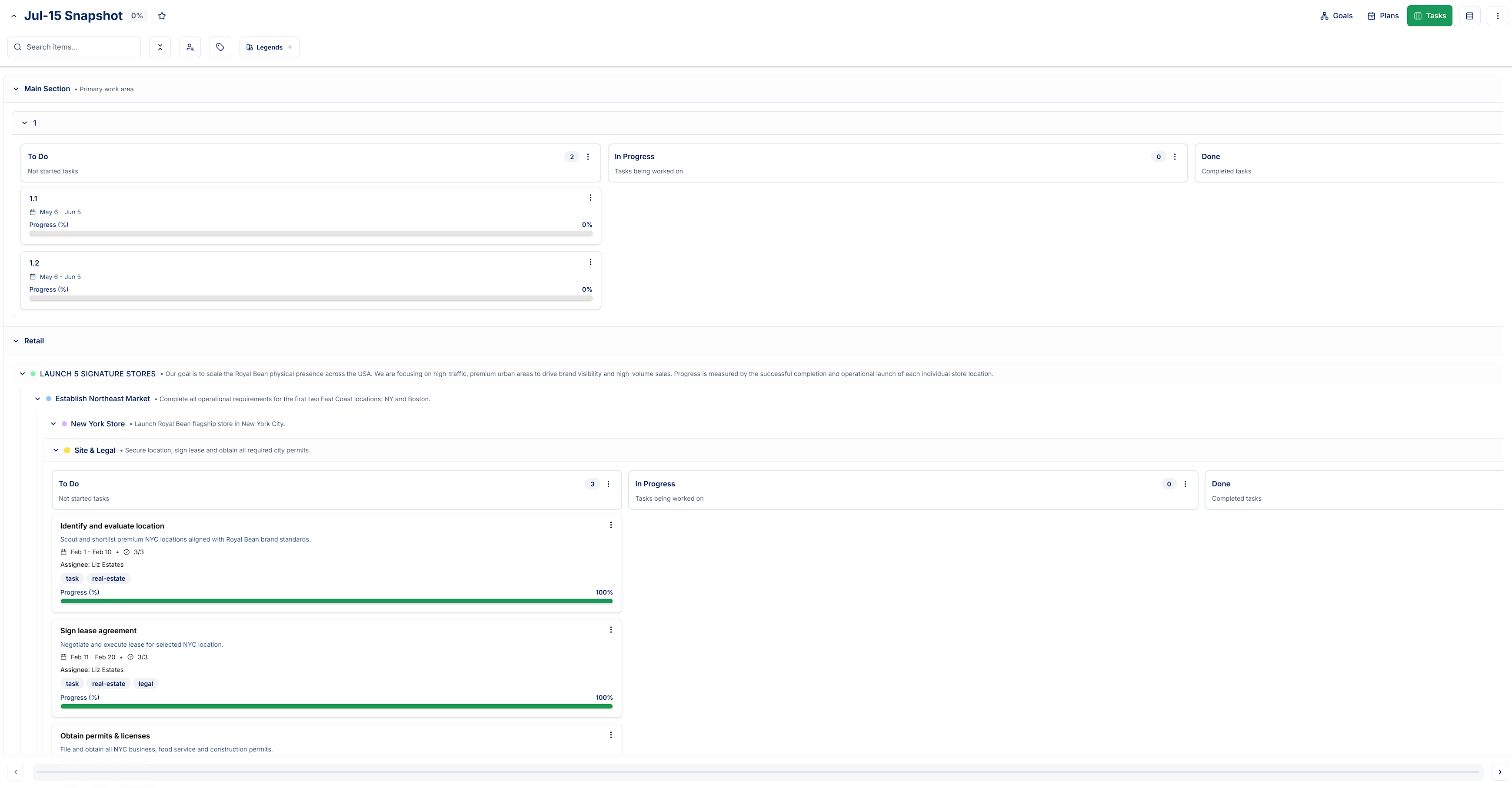Open options for task 1.2
Screen dimensions: 1512x788
pos(590,262)
